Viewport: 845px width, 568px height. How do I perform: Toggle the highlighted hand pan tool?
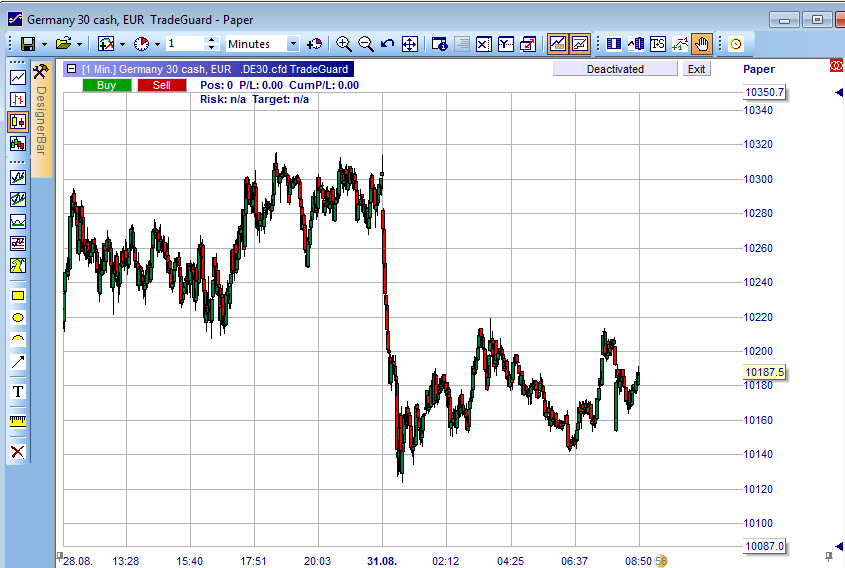(702, 44)
